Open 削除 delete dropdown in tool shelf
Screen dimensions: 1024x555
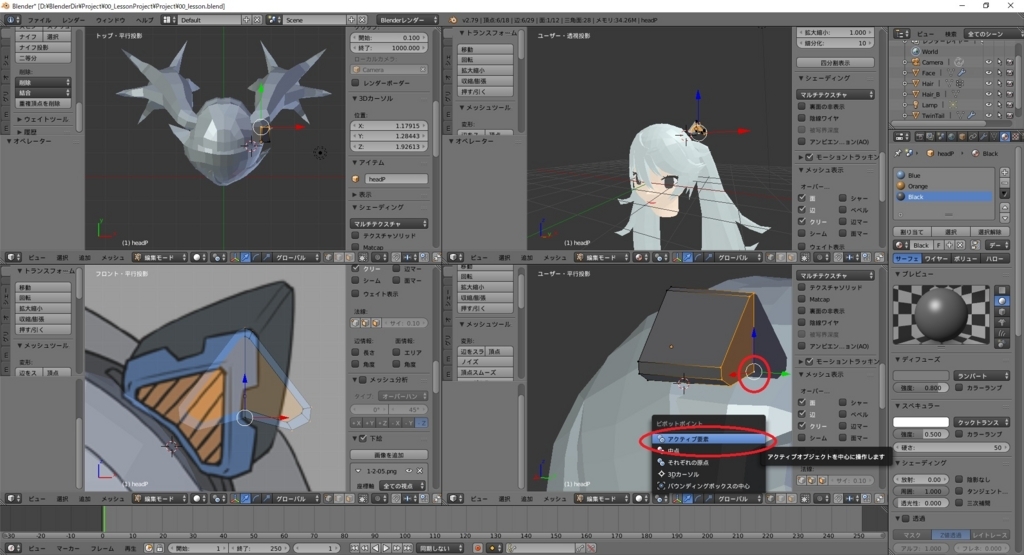click(43, 82)
